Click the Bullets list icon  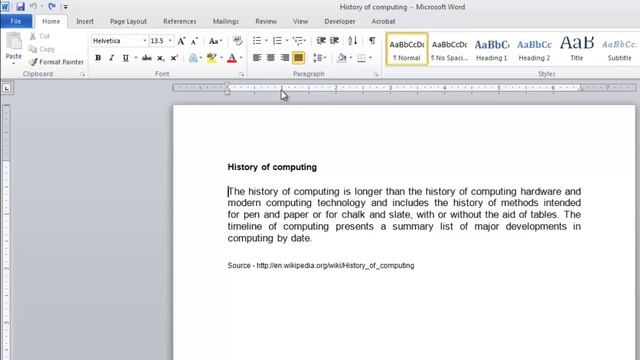tap(257, 40)
